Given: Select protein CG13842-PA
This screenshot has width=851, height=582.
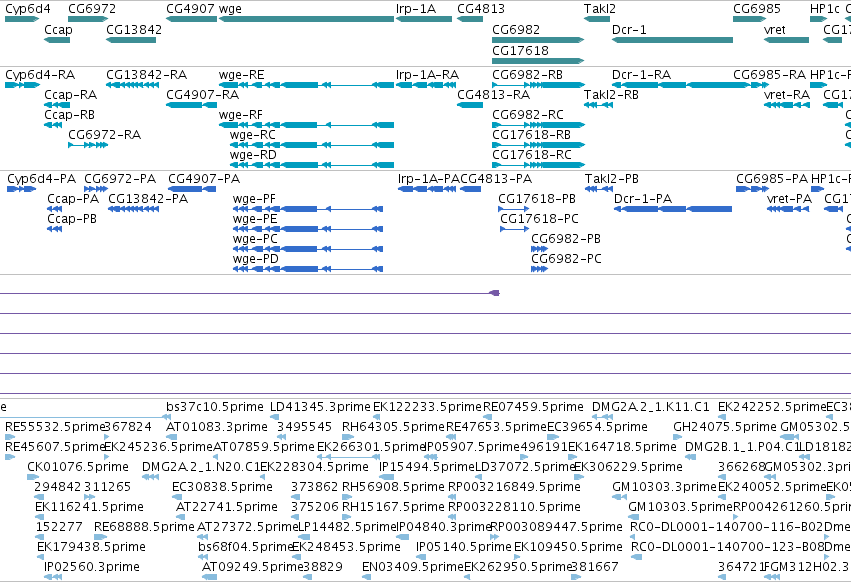Looking at the screenshot, I should pos(134,209).
